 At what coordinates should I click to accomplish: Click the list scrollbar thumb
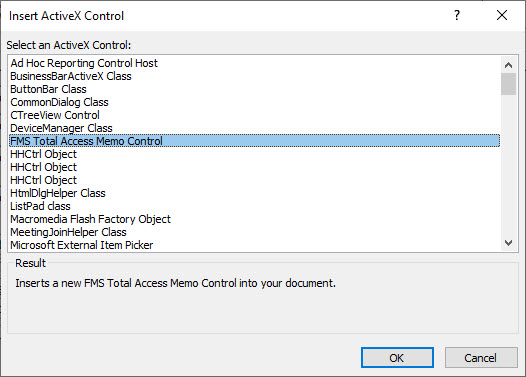click(x=508, y=84)
